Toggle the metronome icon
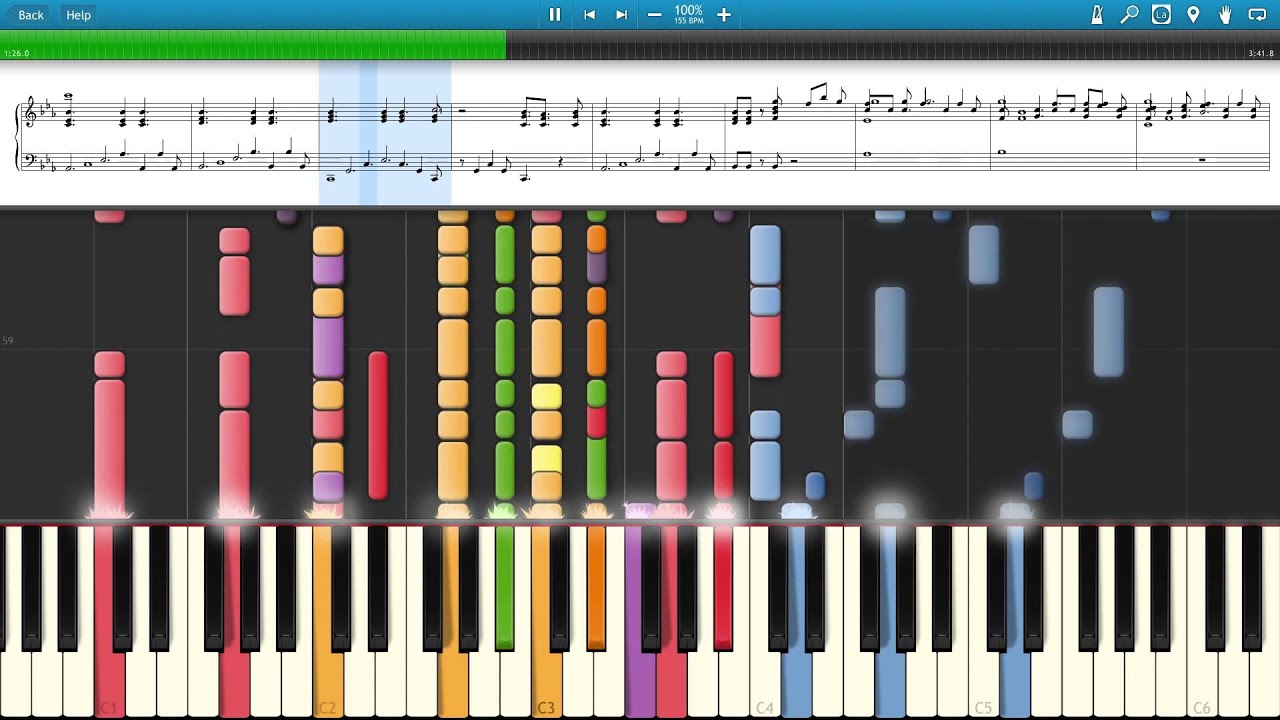This screenshot has height=720, width=1280. pyautogui.click(x=1097, y=15)
